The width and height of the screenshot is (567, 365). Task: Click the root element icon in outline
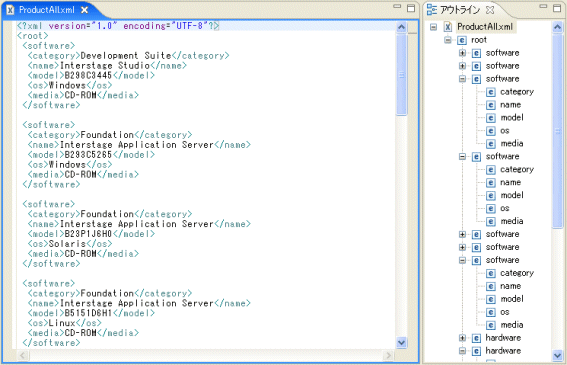click(462, 40)
